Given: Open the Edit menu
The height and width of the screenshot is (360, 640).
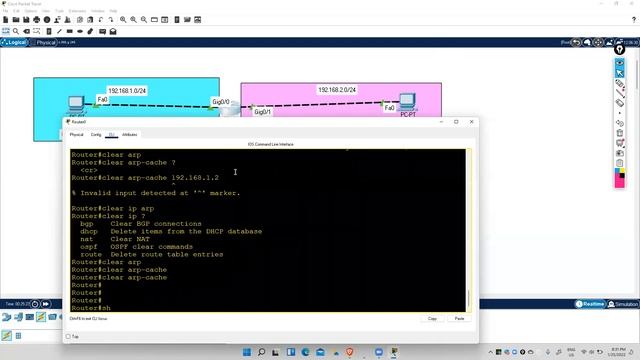Looking at the screenshot, I should (x=16, y=11).
